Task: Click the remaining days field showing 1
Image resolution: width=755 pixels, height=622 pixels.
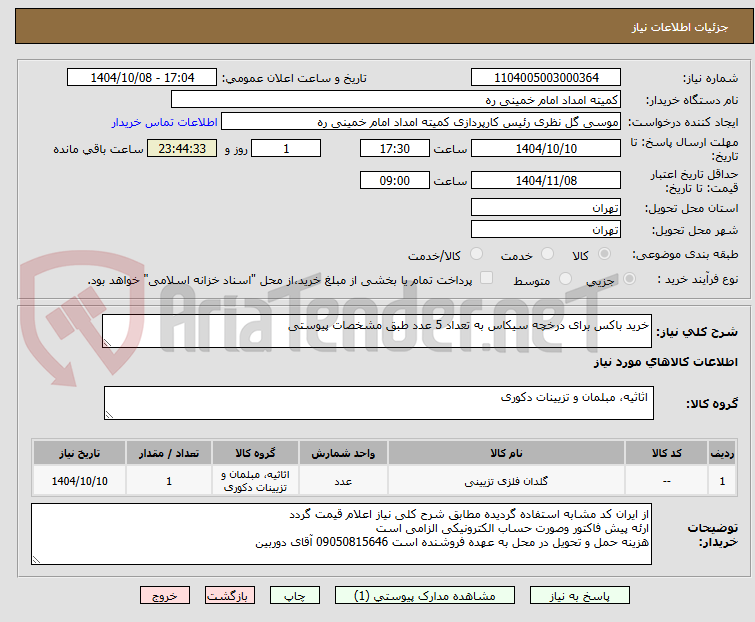Action: [286, 148]
